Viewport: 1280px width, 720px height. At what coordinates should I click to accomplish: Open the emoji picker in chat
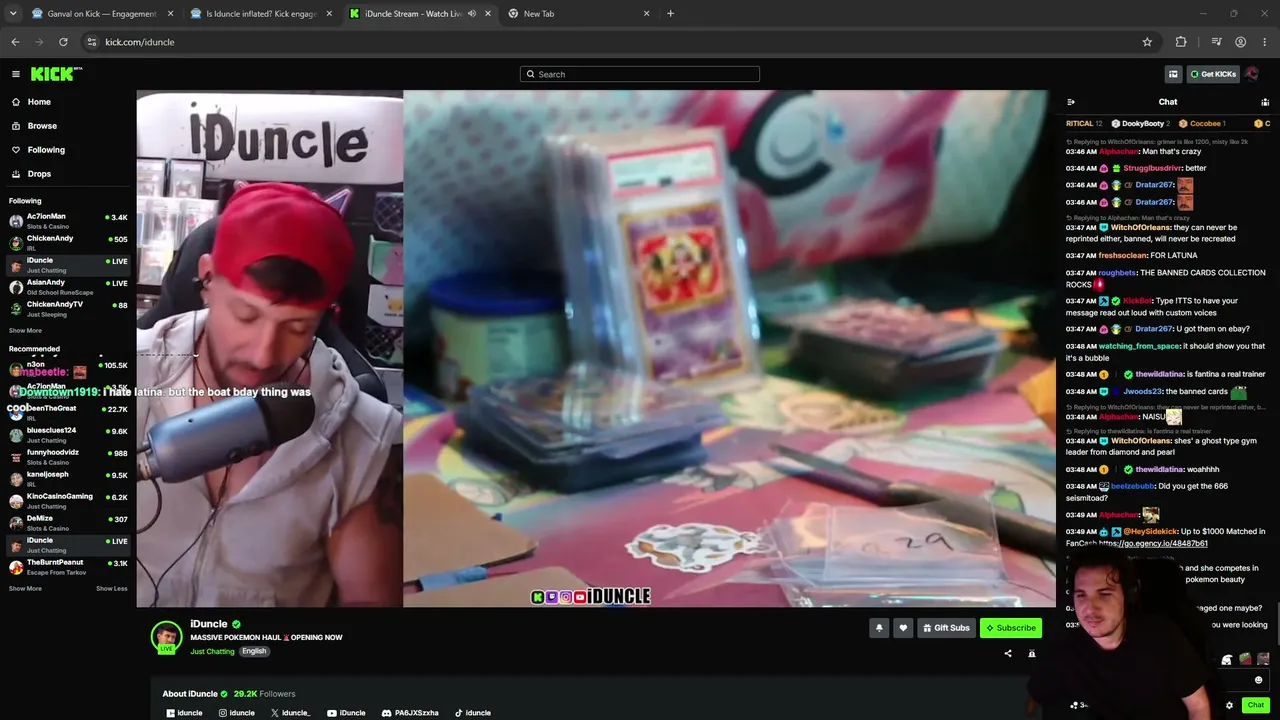pos(1259,680)
